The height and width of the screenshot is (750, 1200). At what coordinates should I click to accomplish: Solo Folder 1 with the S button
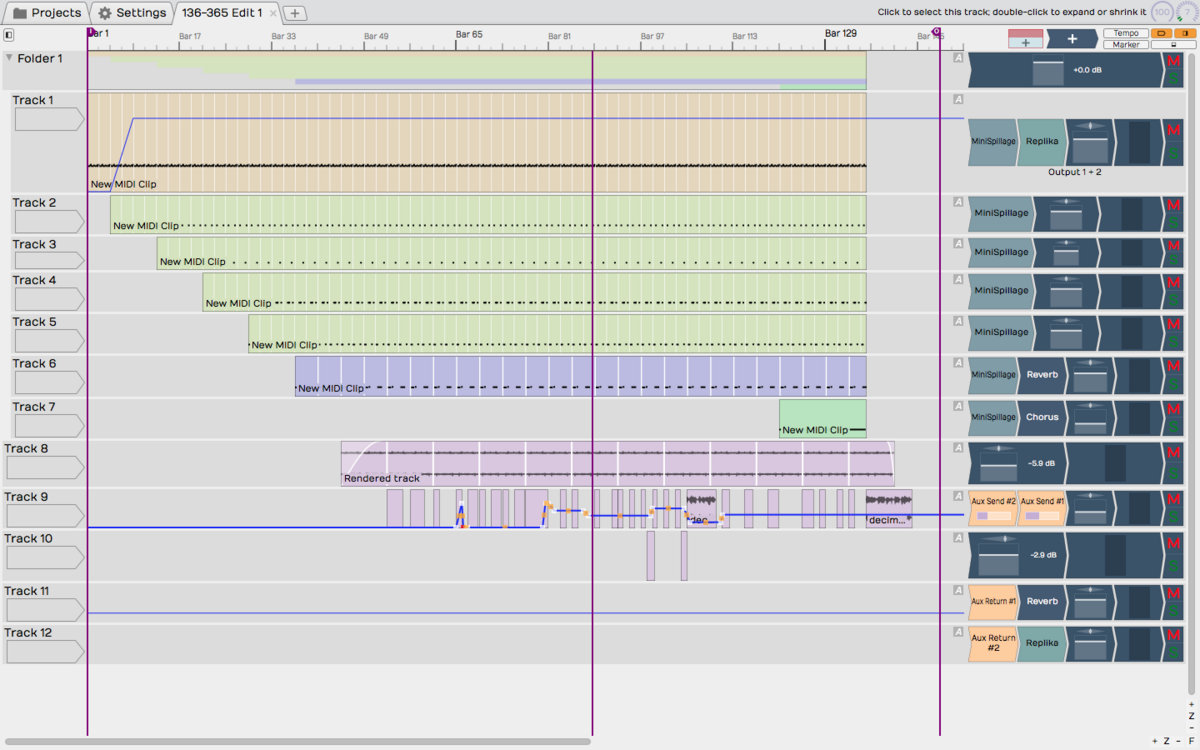point(1174,79)
